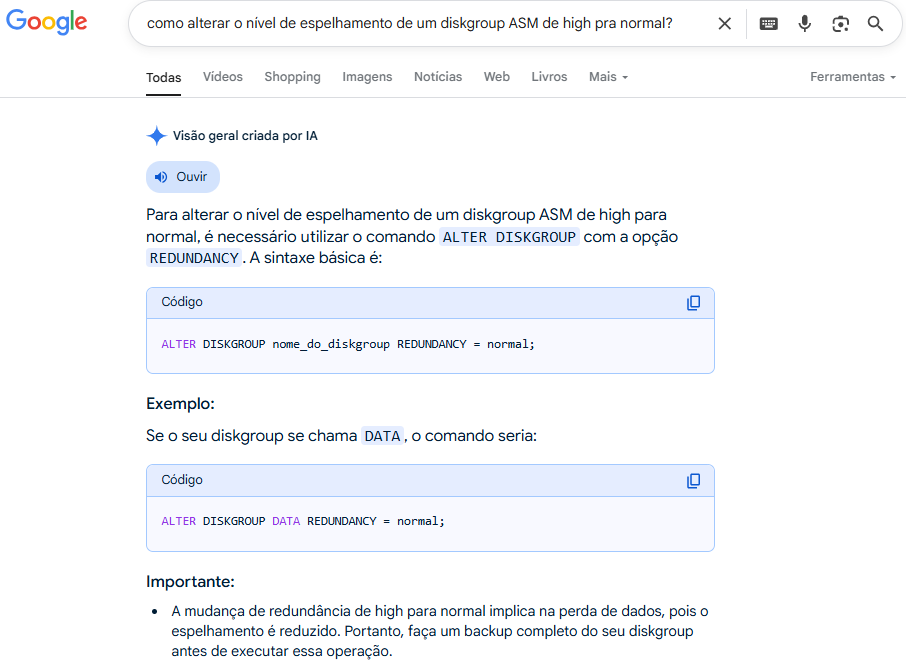906x663 pixels.
Task: Open the Ferramentas dropdown
Action: point(852,77)
